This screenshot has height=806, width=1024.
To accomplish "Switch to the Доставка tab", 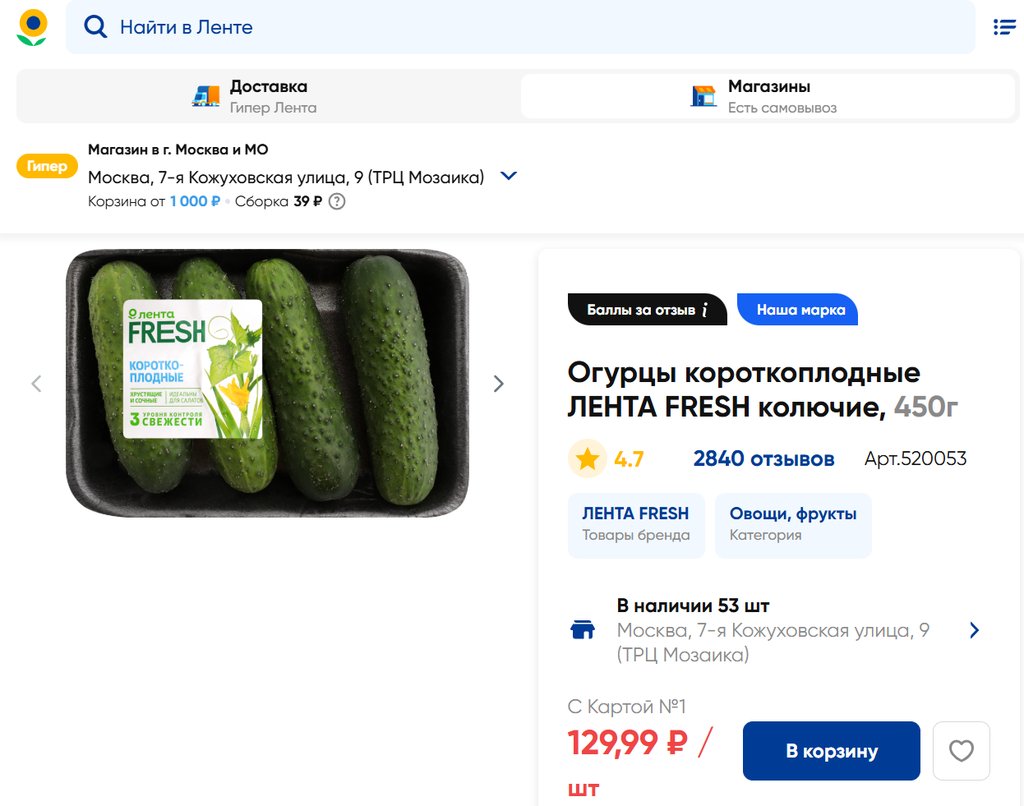I will point(266,96).
